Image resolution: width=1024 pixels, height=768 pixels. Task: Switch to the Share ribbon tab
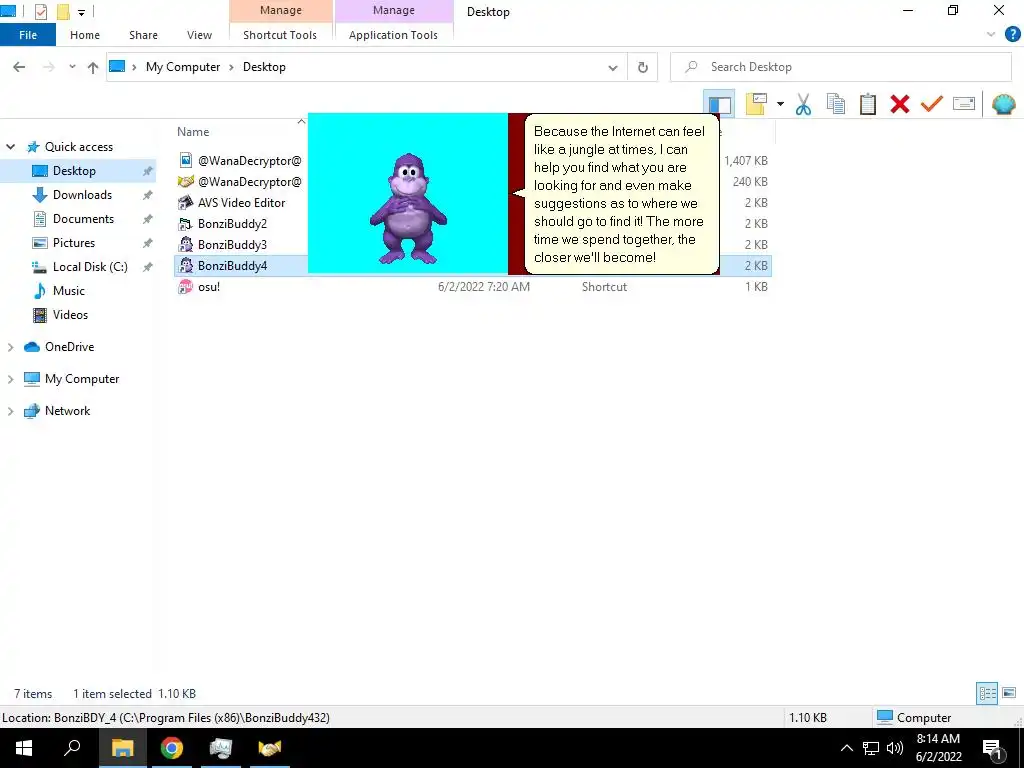[143, 35]
